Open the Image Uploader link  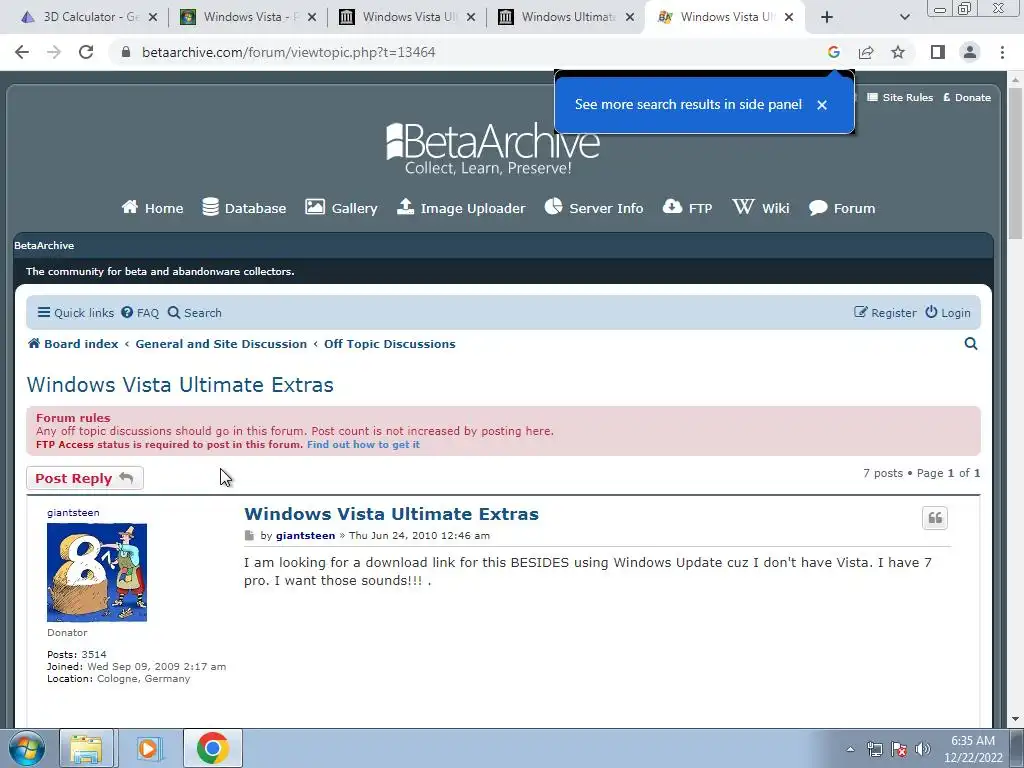461,208
